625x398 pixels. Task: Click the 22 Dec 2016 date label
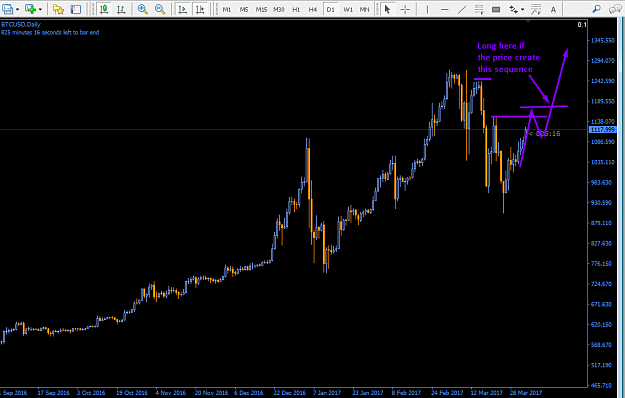pos(289,393)
